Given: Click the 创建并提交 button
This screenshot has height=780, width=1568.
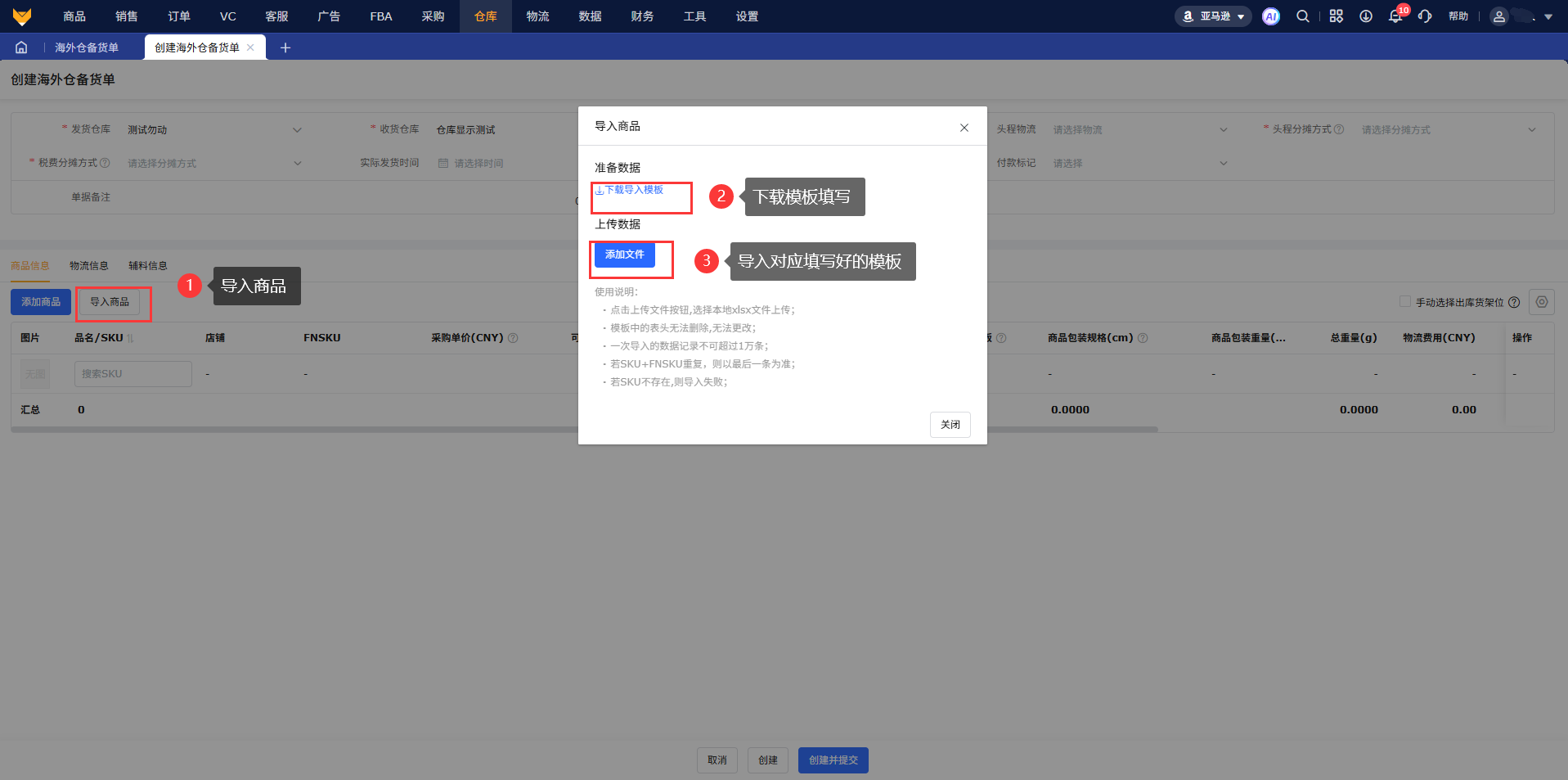Looking at the screenshot, I should (x=833, y=760).
